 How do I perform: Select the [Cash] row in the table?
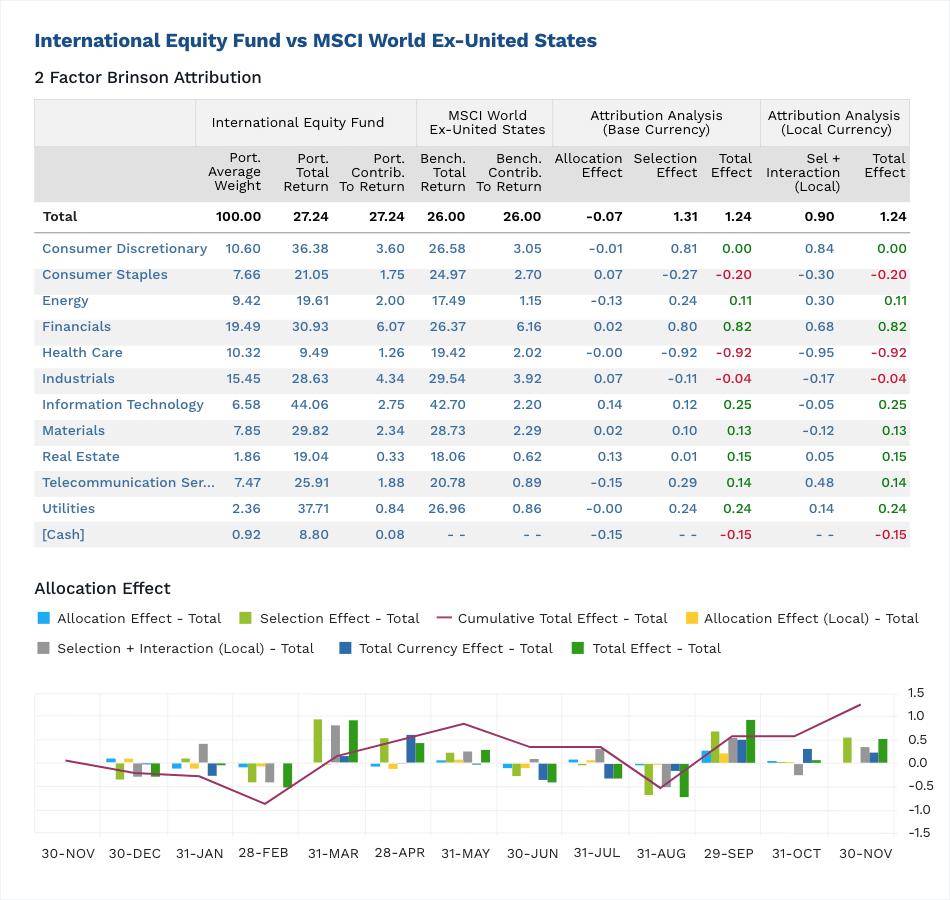click(63, 534)
